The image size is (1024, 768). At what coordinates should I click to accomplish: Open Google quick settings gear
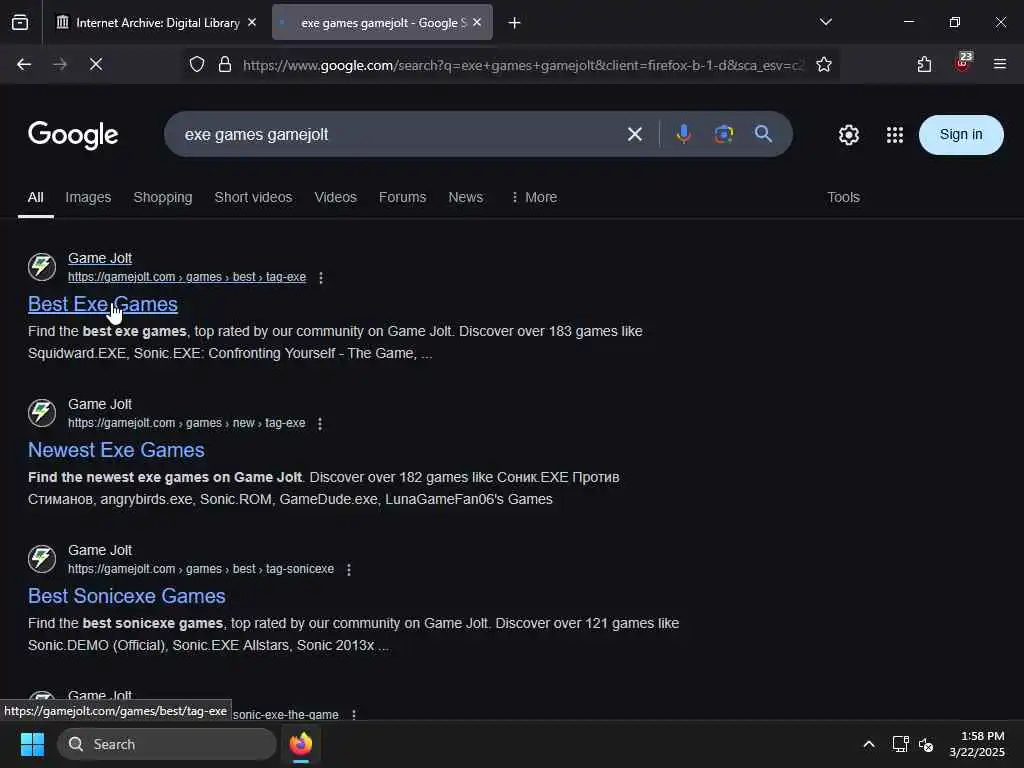(x=848, y=135)
